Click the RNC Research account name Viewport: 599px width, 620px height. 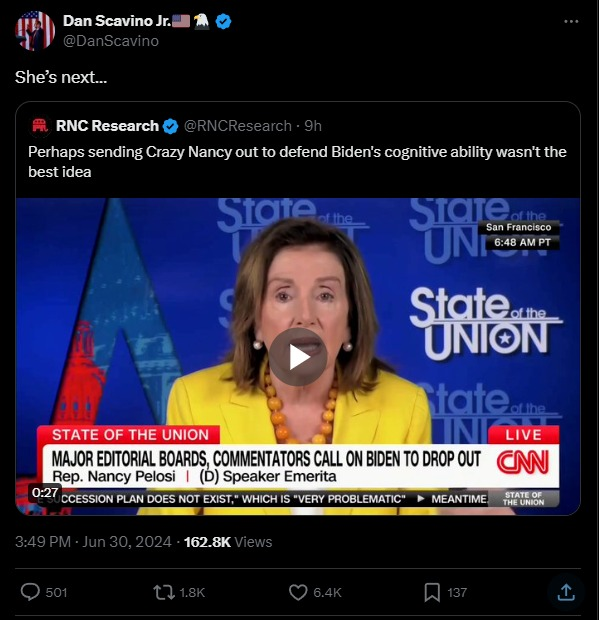tap(107, 126)
